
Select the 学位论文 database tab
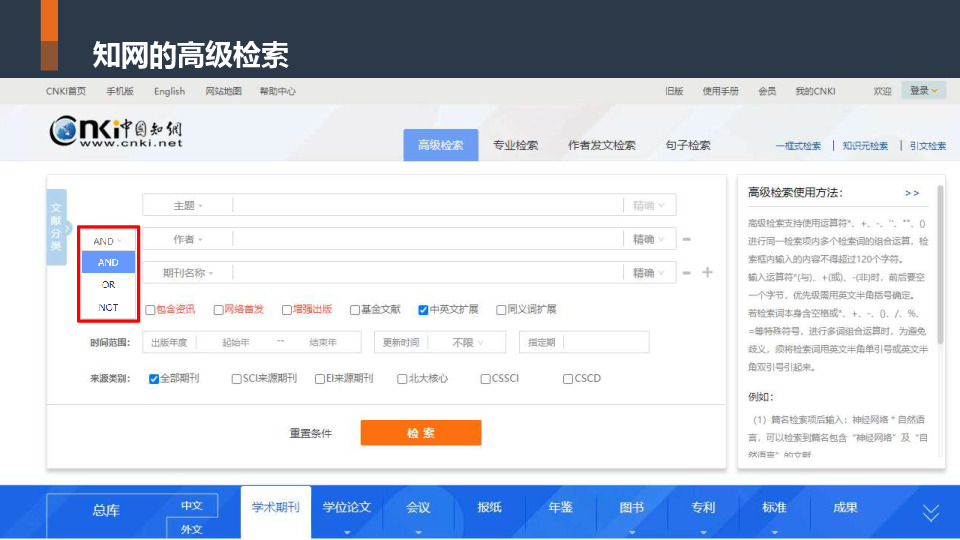pyautogui.click(x=347, y=508)
